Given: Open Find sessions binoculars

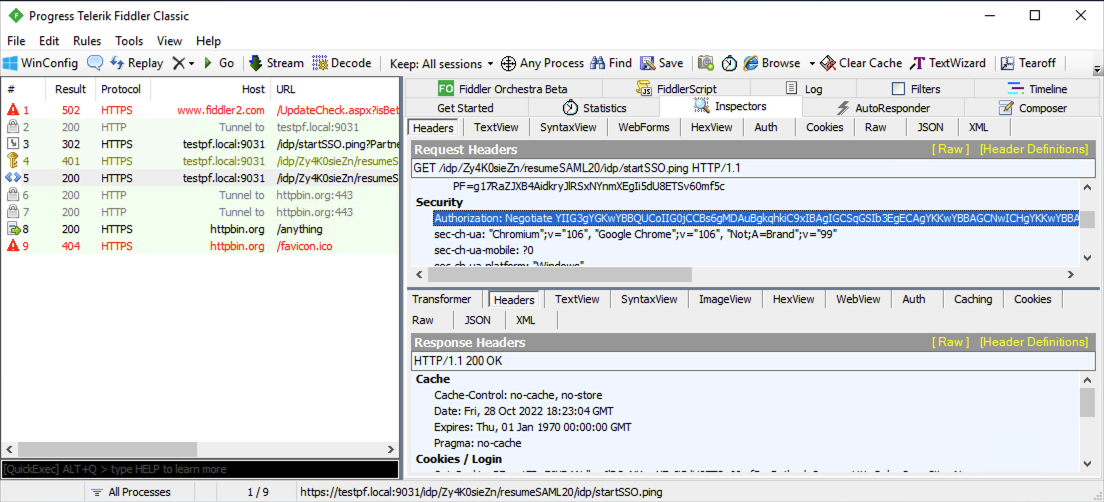Looking at the screenshot, I should pos(611,63).
